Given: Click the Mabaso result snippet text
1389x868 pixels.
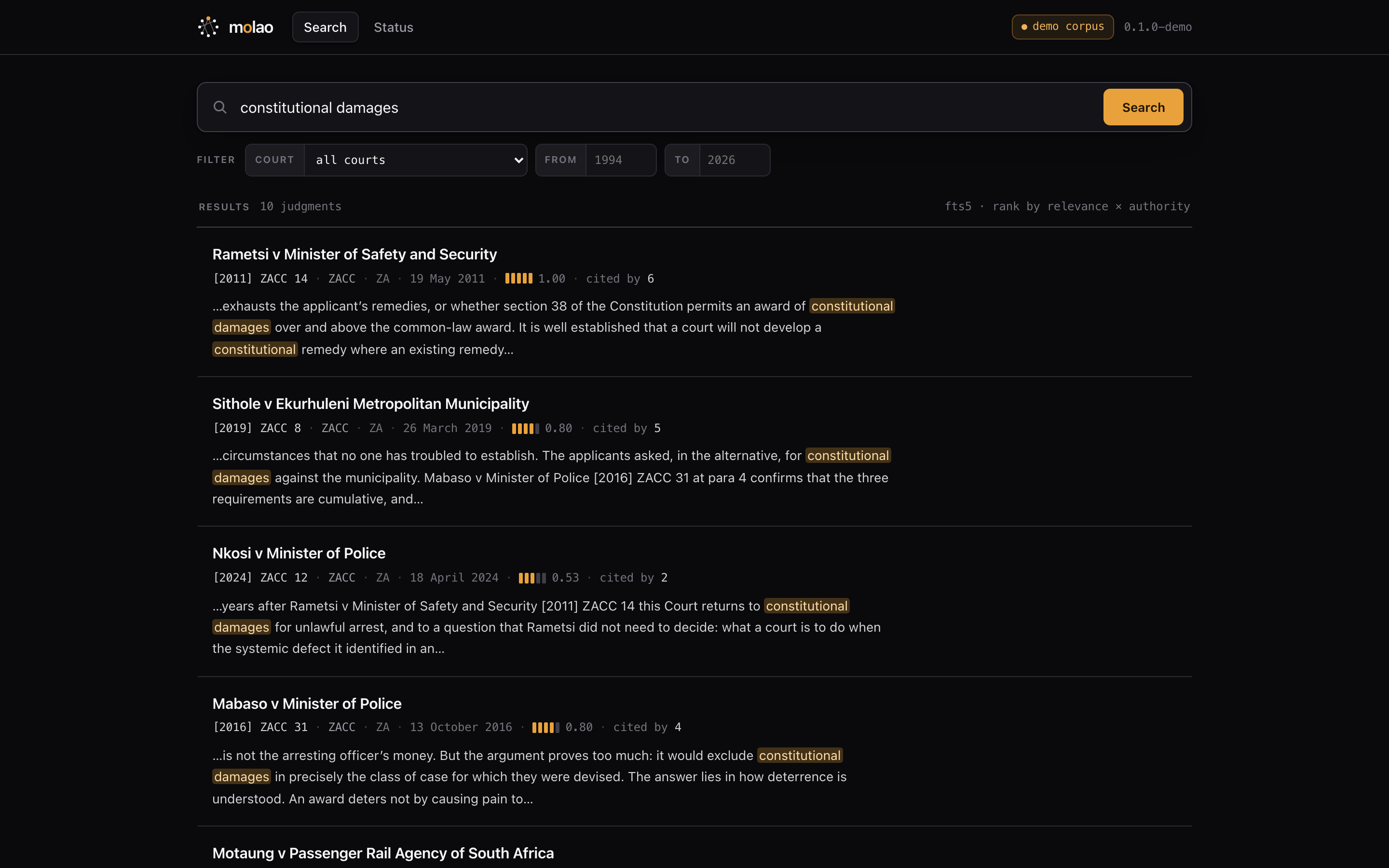Looking at the screenshot, I should 529,777.
